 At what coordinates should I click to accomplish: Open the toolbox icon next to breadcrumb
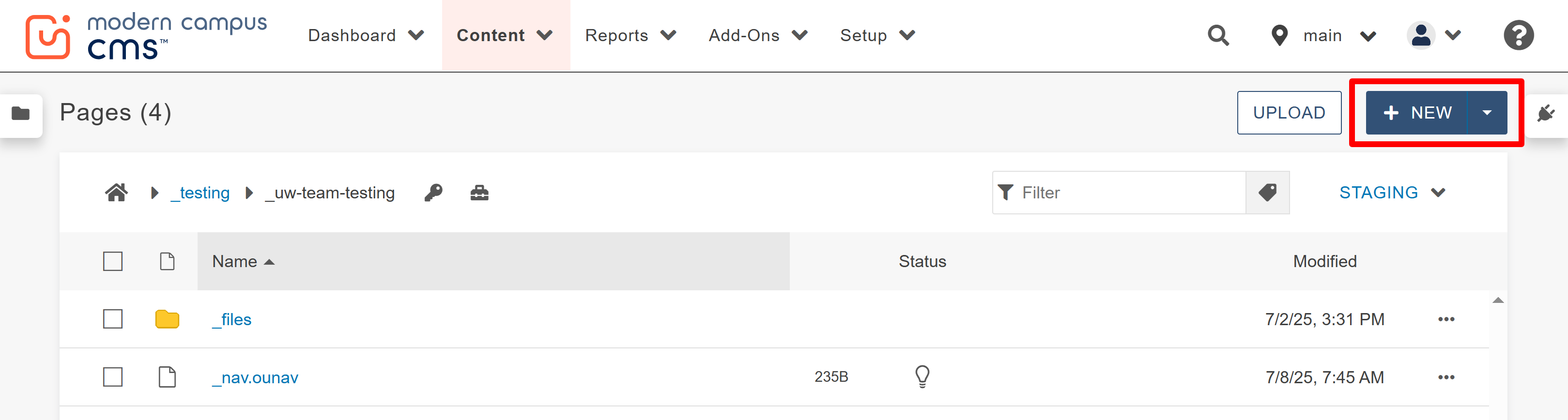pos(480,193)
